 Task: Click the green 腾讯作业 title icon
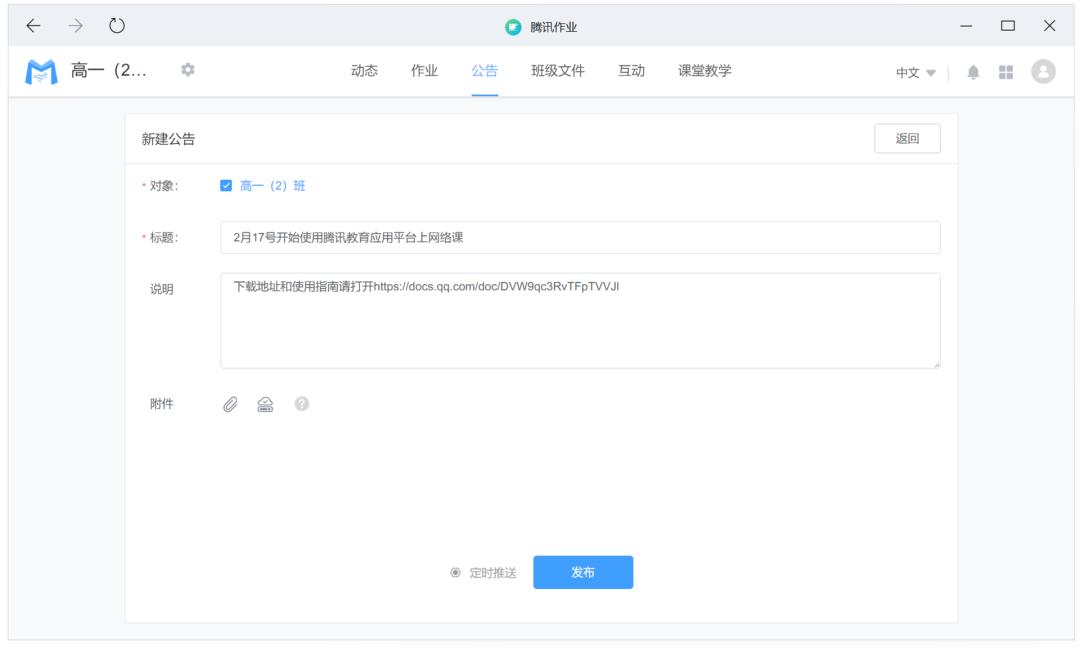[x=513, y=27]
